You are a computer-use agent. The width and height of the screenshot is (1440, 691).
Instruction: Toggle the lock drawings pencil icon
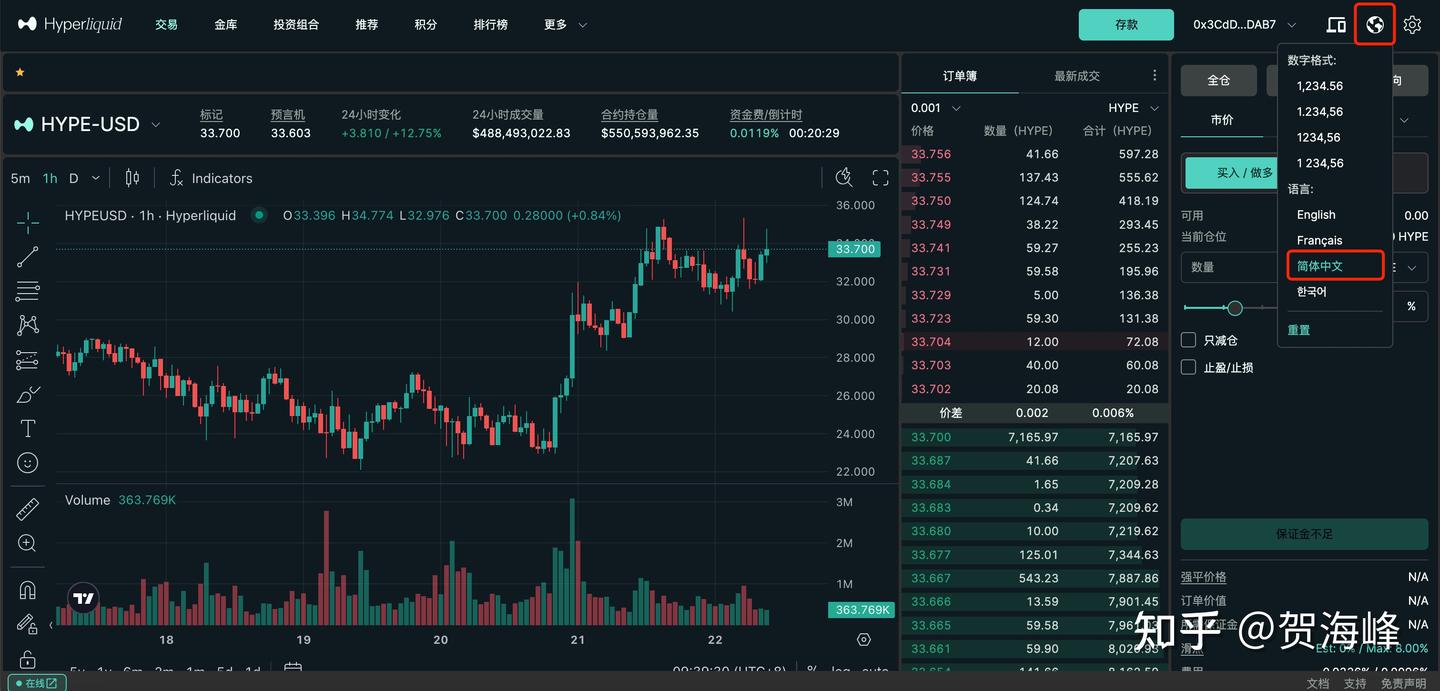28,624
